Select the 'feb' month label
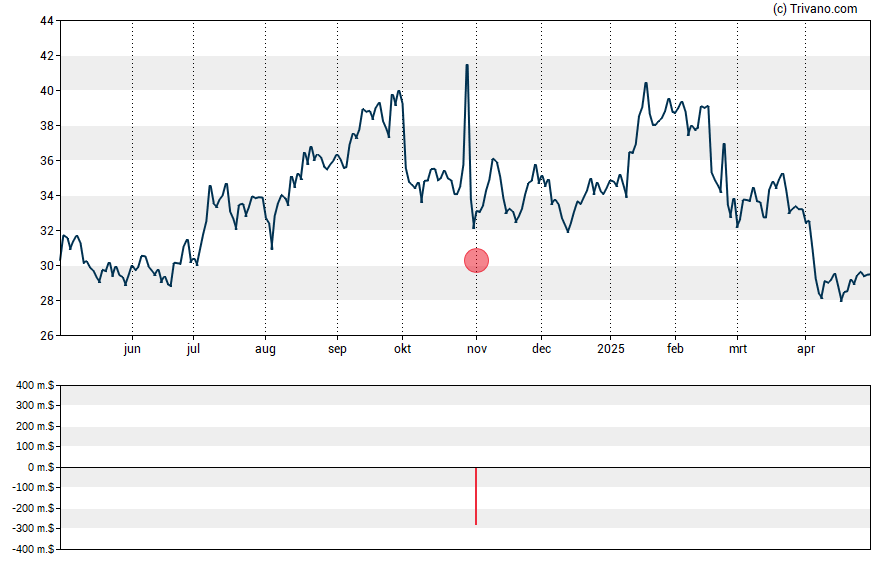The width and height of the screenshot is (888, 565). [675, 349]
